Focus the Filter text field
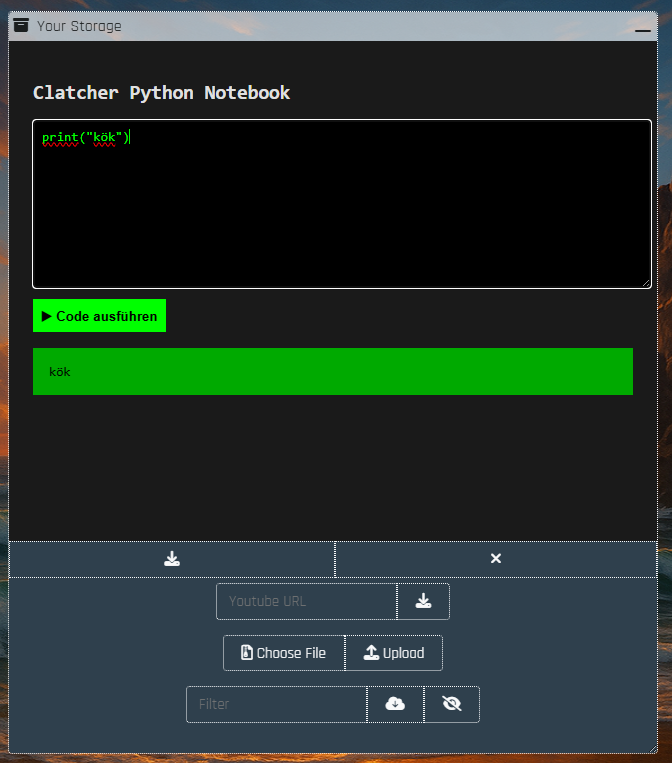The height and width of the screenshot is (763, 672). [x=276, y=705]
